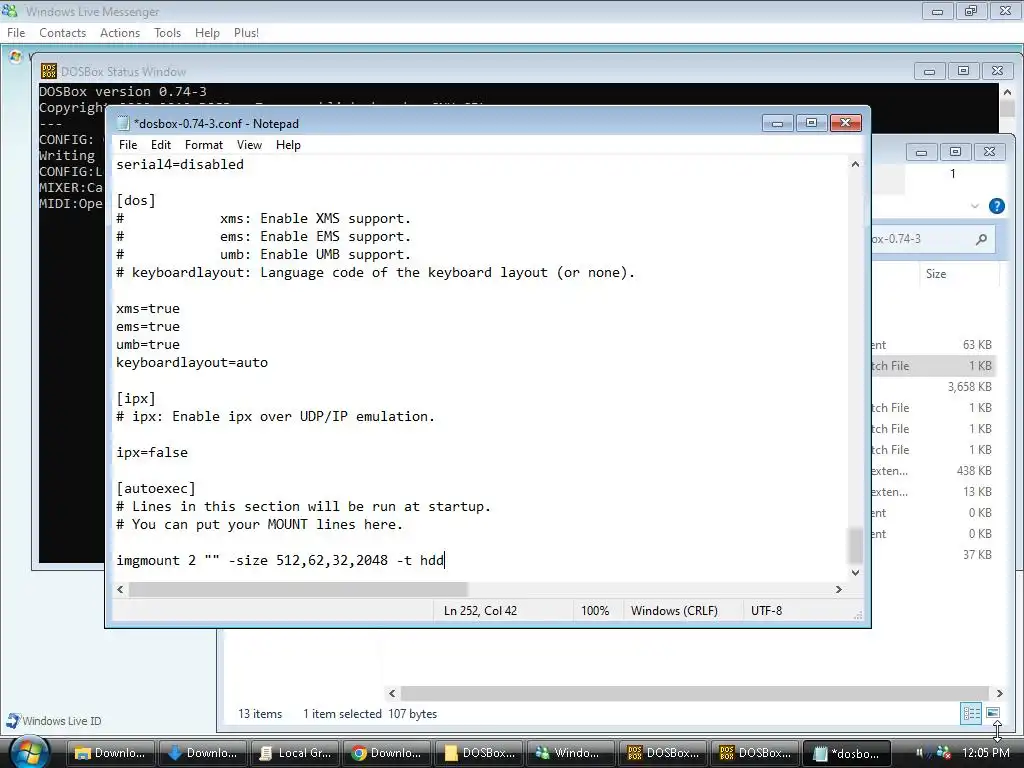Open the Windows Start orb
Viewport: 1024px width, 768px height.
pos(28,752)
